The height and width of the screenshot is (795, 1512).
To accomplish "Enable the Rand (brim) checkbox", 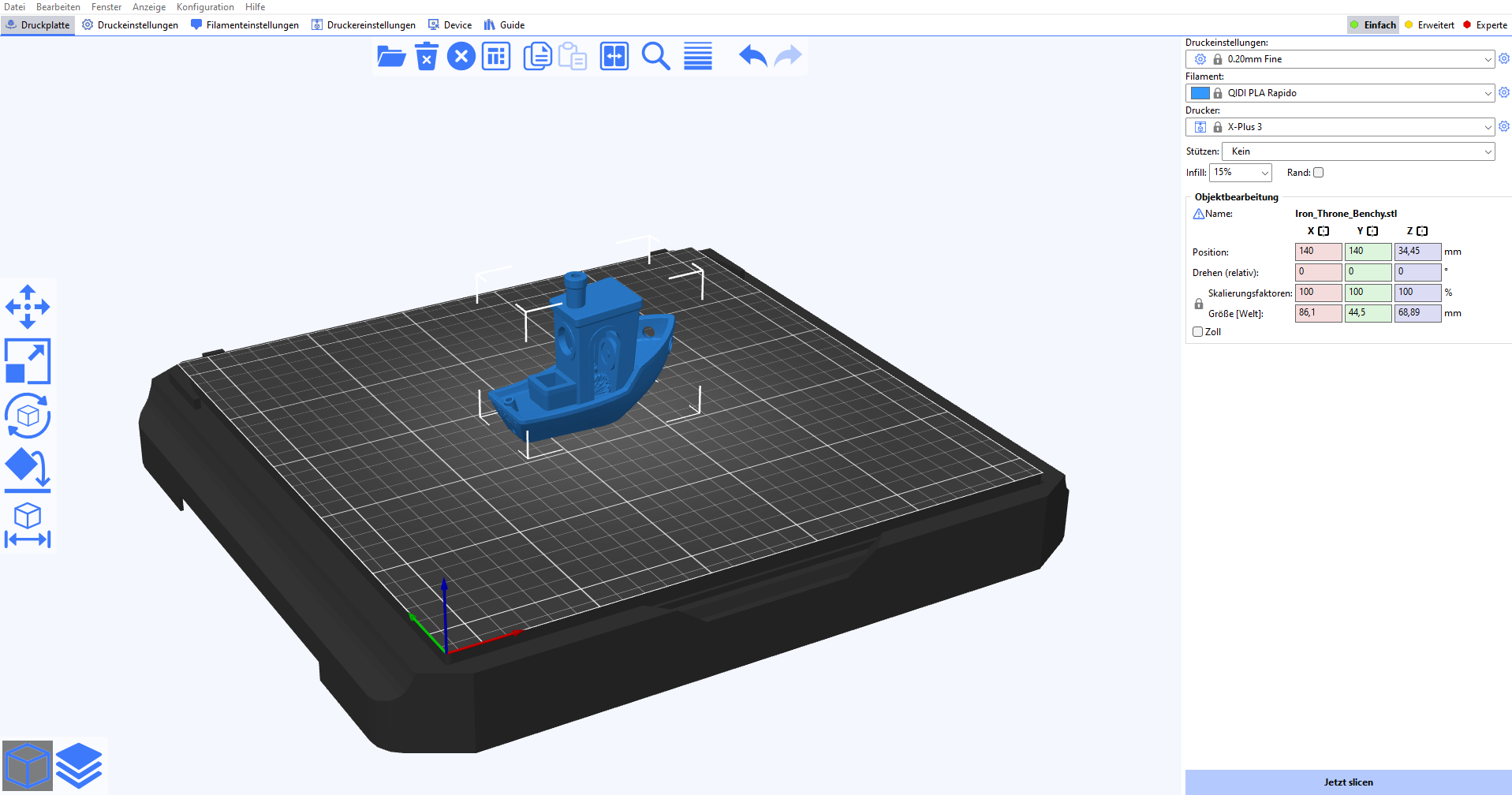I will [1318, 172].
